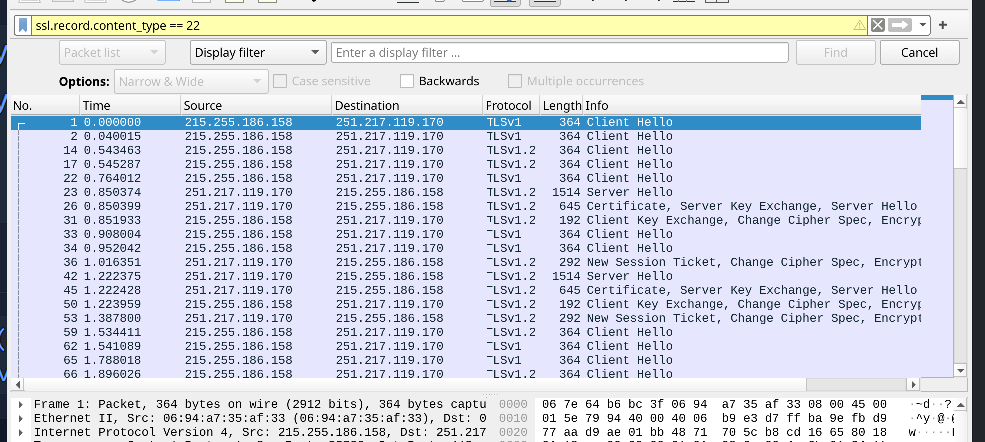Expand Internet Protocol Version 4 tree node
Viewport: 985px width, 442px height.
[21, 432]
